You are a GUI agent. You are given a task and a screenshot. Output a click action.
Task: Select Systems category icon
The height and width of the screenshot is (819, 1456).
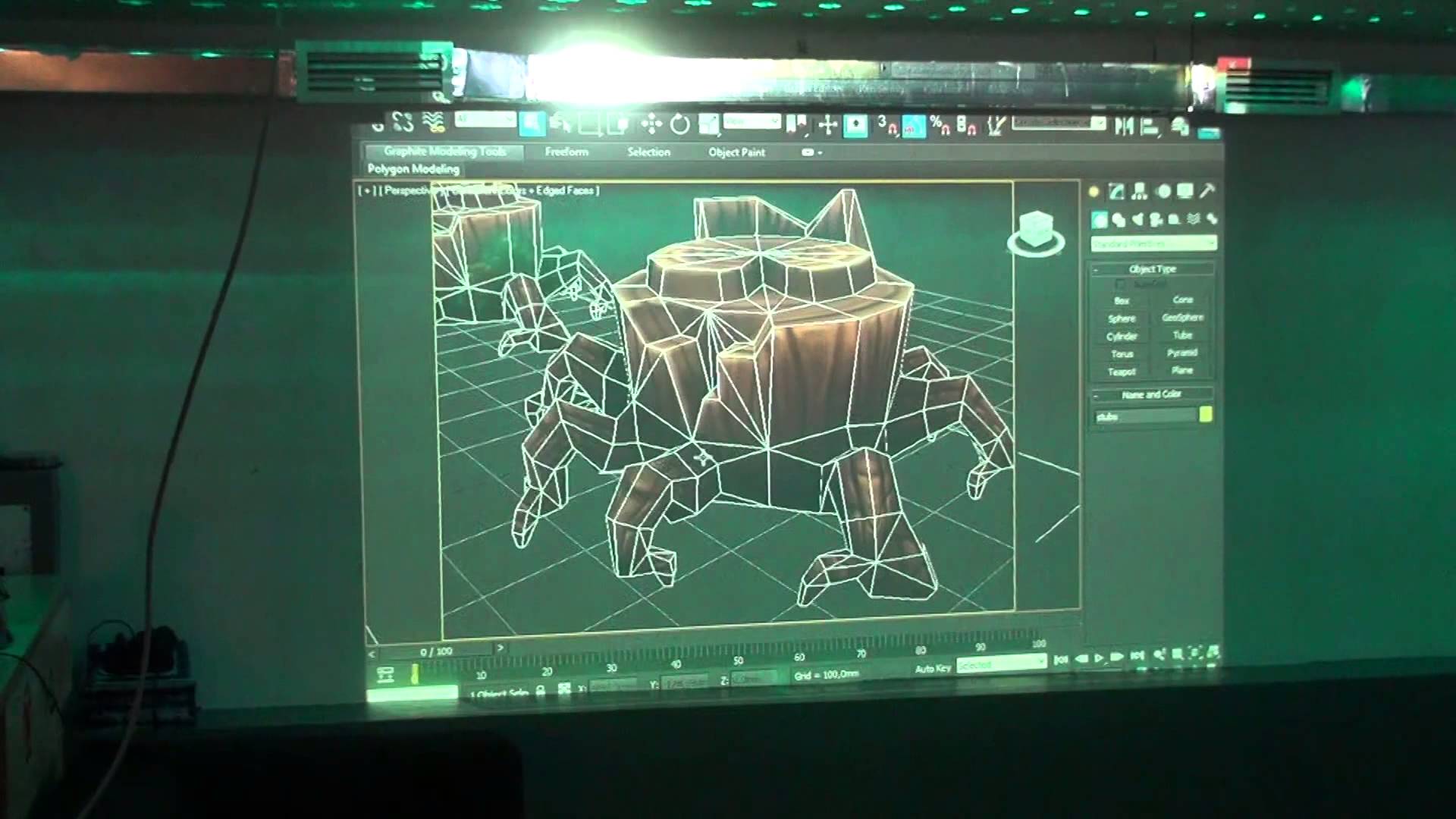coord(1212,219)
